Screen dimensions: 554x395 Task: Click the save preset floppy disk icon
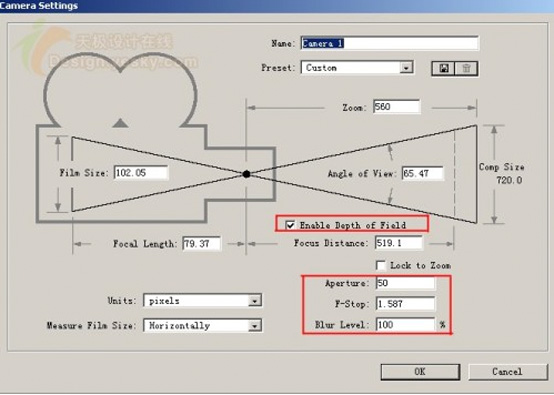(443, 68)
